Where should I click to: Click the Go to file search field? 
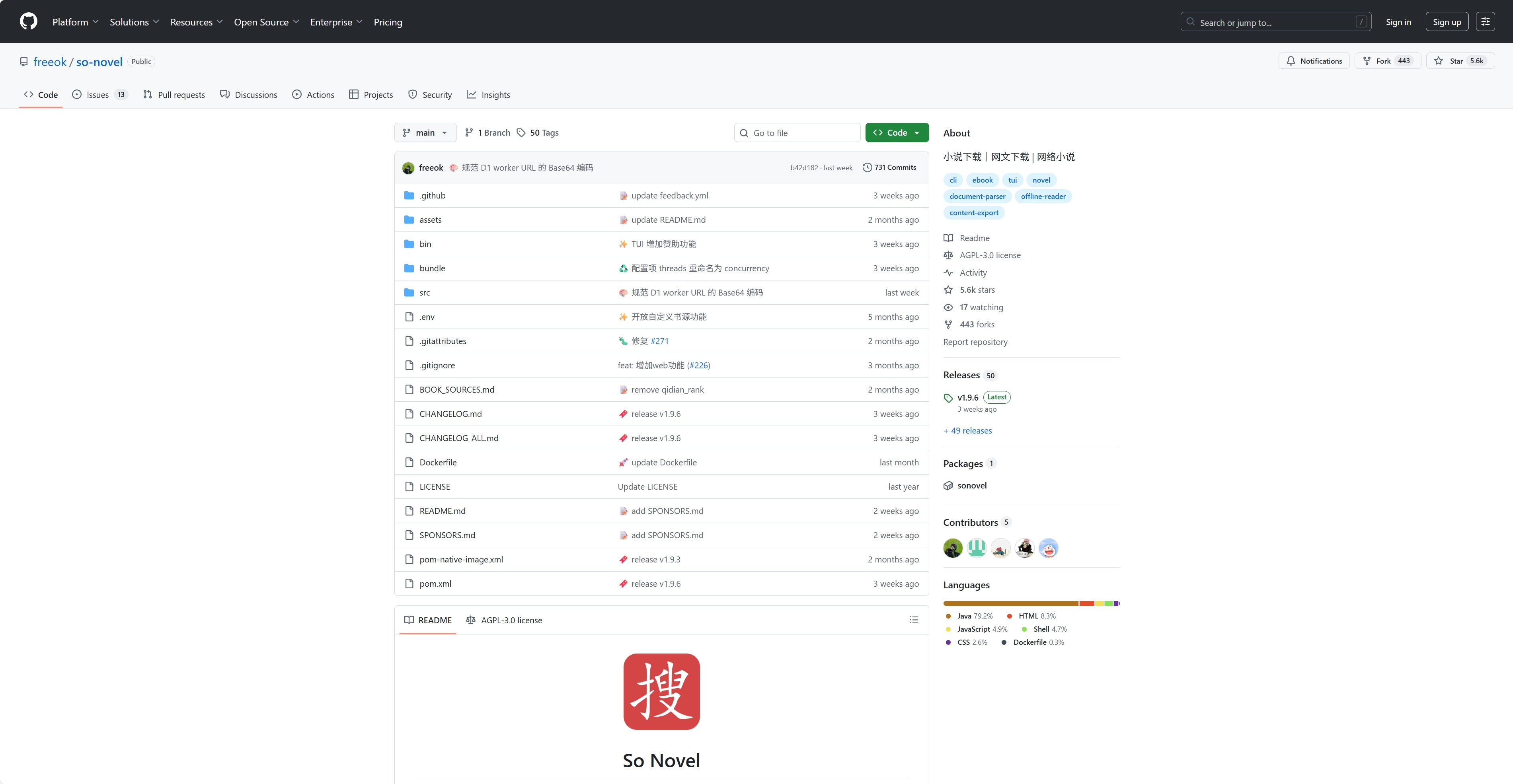(x=797, y=133)
